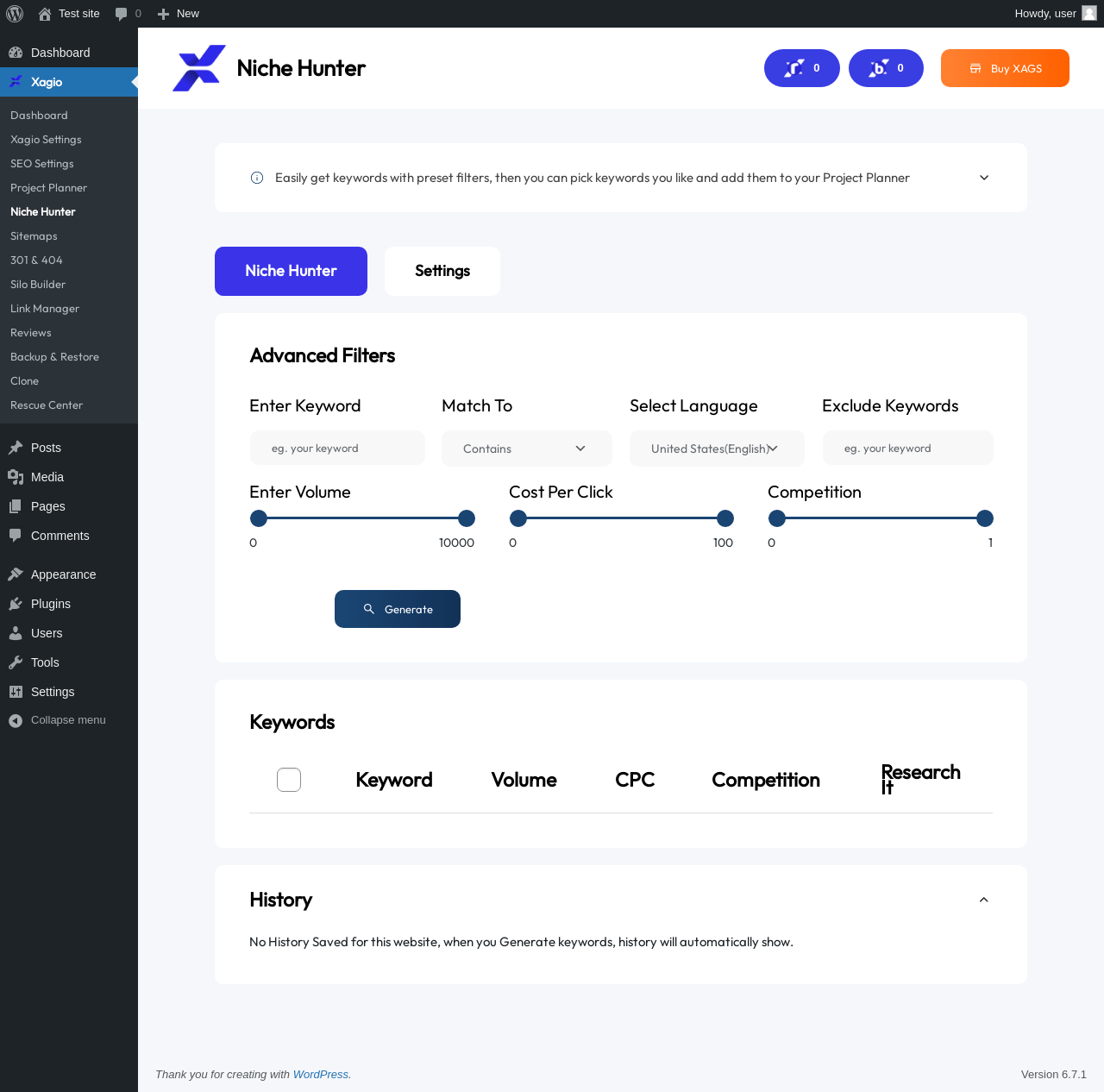Click the Settings sliders icon in sidebar

coord(16,692)
